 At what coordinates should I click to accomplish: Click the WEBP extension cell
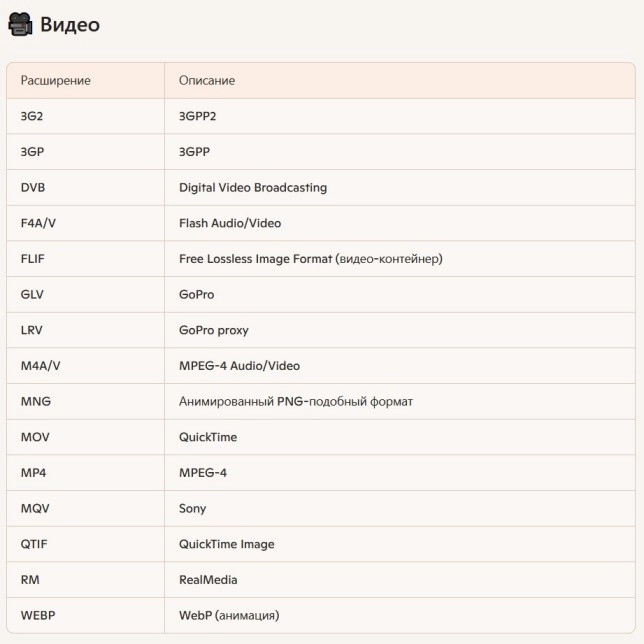pyautogui.click(x=38, y=615)
